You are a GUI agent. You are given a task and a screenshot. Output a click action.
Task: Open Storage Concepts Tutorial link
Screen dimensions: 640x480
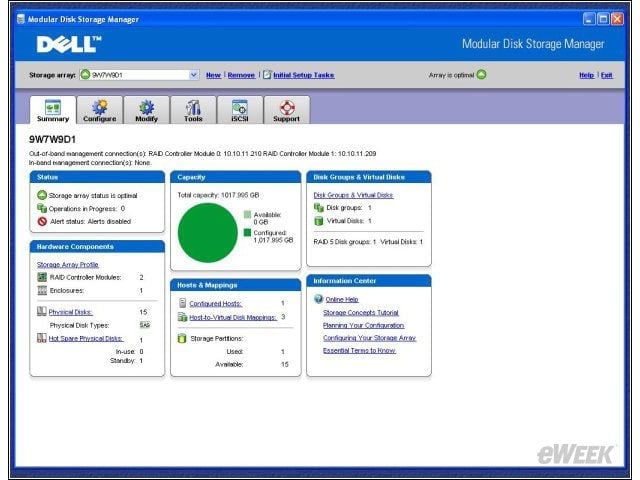[361, 313]
